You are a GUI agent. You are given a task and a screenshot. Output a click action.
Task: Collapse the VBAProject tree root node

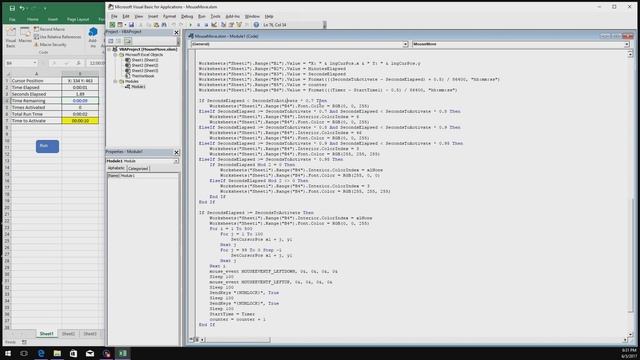point(109,49)
